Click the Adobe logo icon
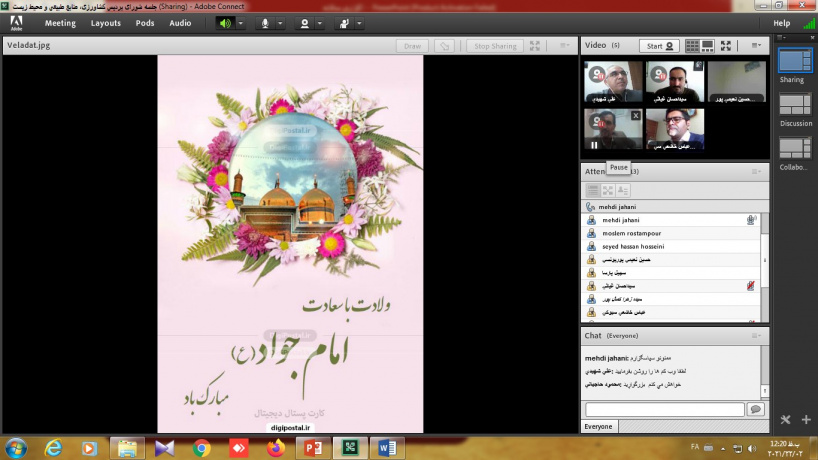The width and height of the screenshot is (818, 460). [x=16, y=23]
